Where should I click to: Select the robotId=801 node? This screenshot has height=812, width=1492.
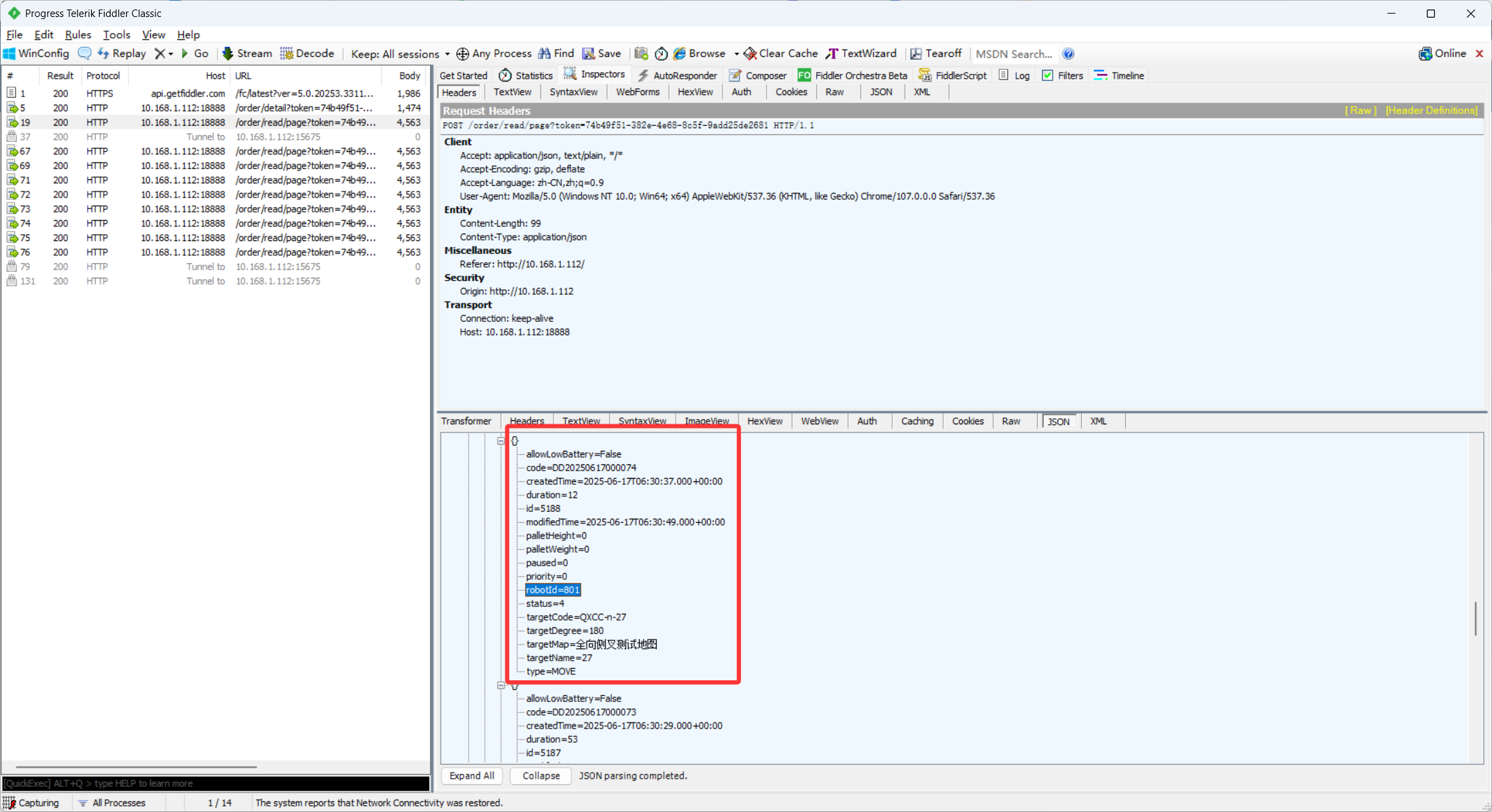coord(553,590)
